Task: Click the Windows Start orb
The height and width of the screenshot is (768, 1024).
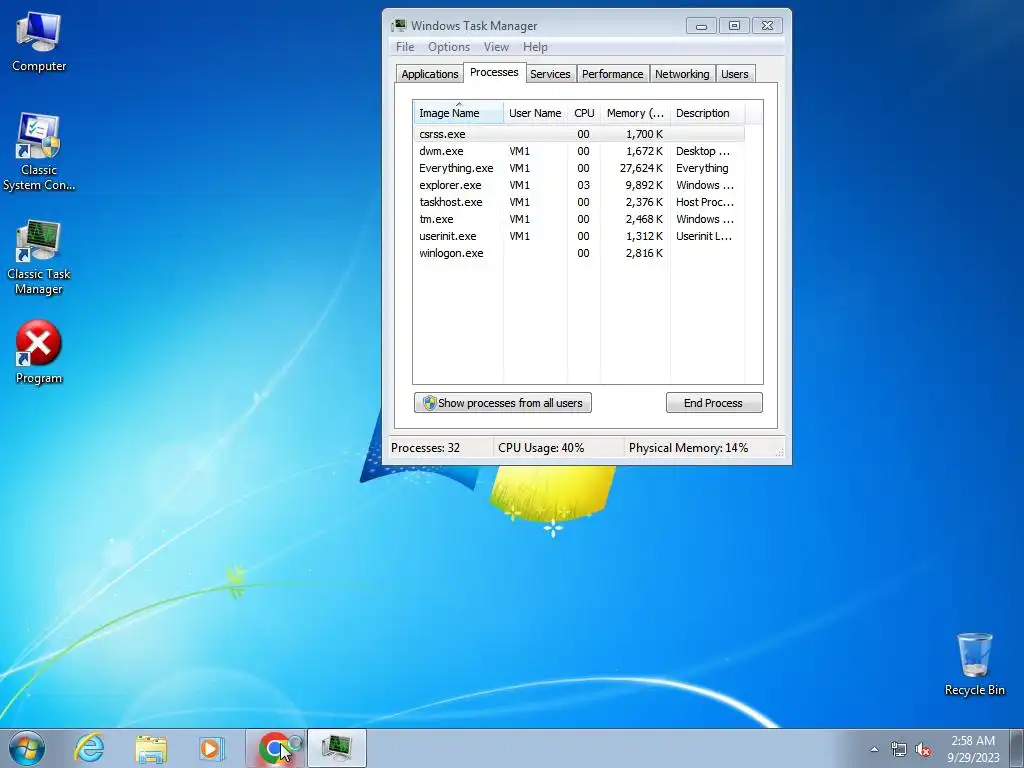Action: pyautogui.click(x=27, y=748)
